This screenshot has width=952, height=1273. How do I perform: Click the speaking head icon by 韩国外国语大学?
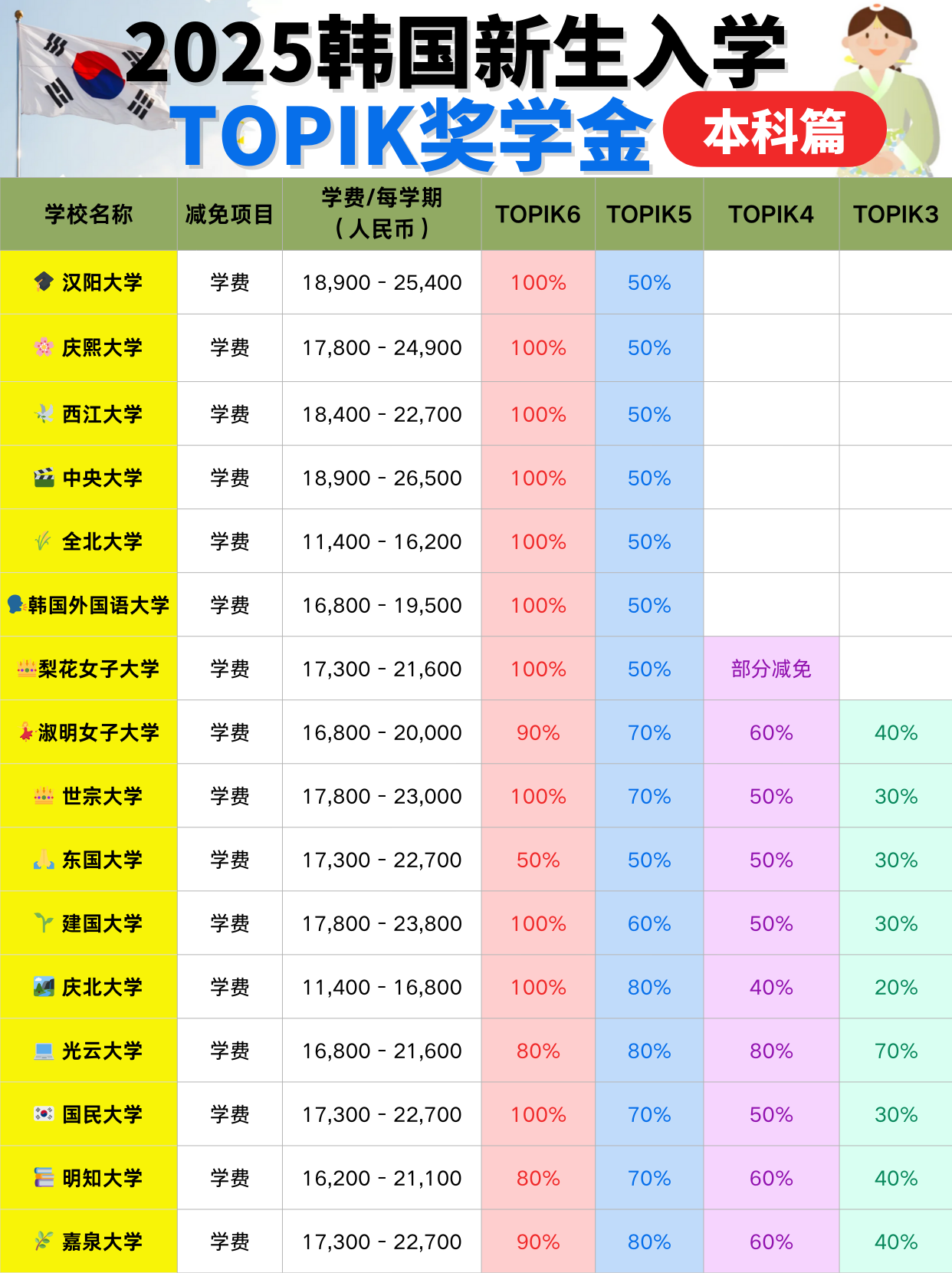pos(15,604)
